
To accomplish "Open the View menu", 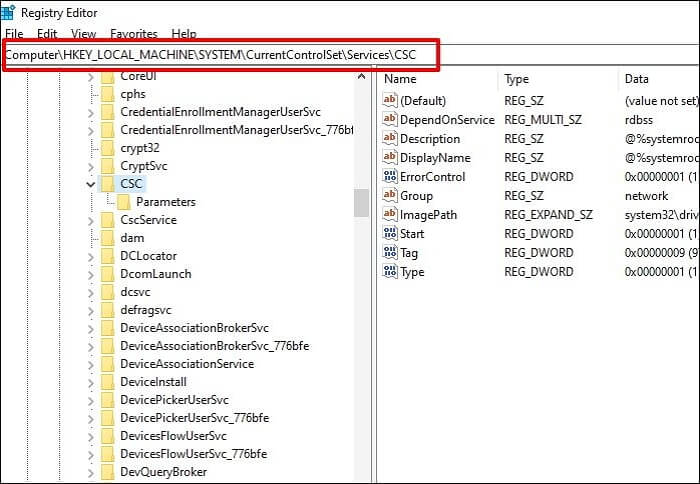I will 83,33.
